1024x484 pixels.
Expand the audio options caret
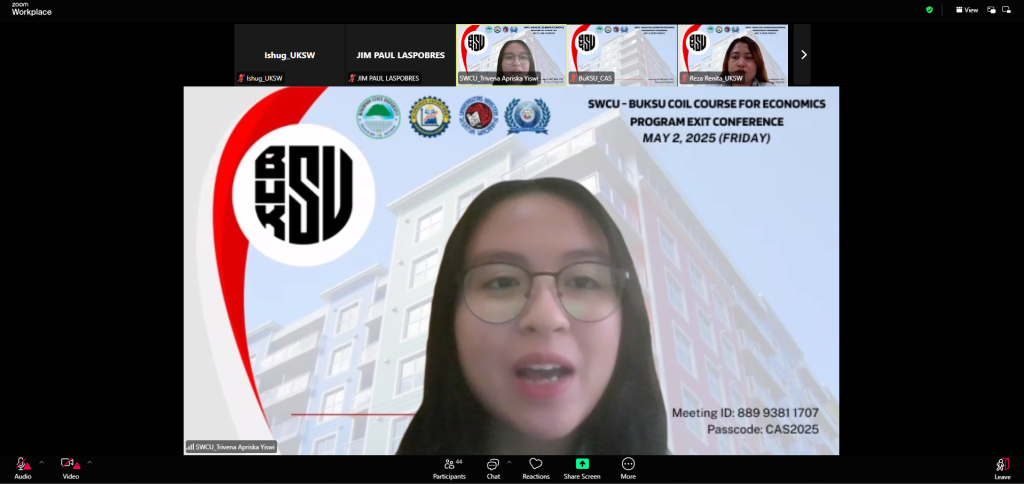pos(41,462)
